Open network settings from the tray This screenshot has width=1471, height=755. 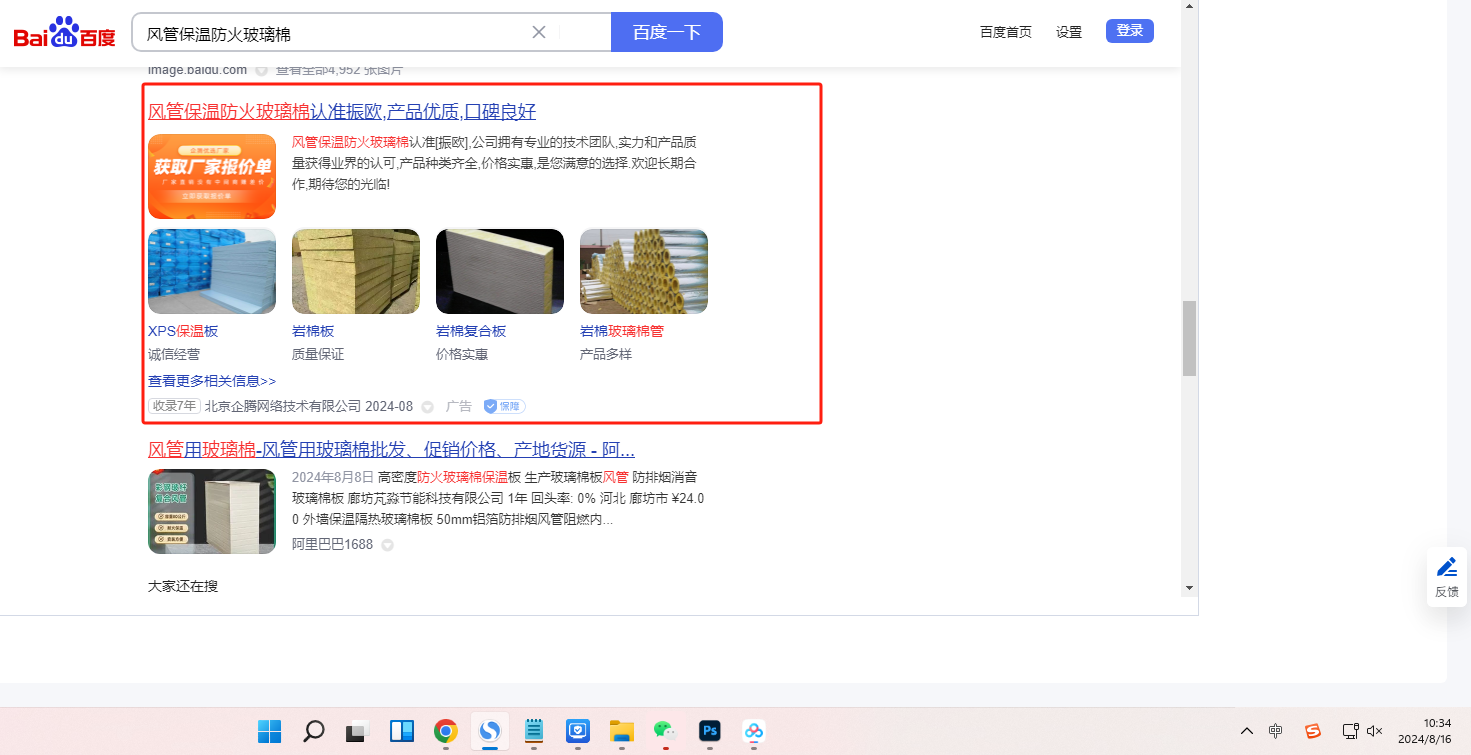coord(1350,731)
